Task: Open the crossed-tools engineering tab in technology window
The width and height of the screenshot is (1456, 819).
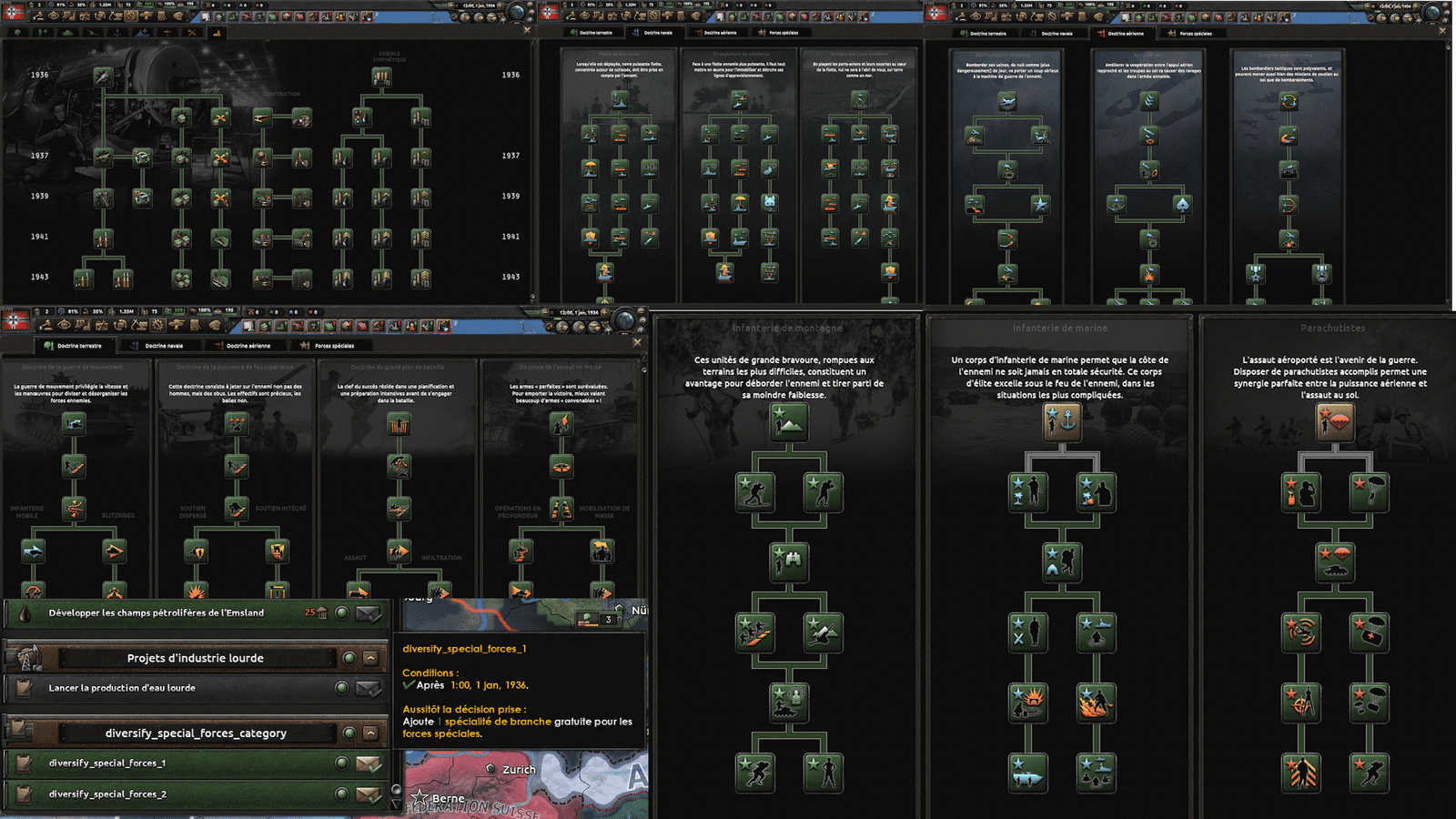Action: tap(191, 33)
